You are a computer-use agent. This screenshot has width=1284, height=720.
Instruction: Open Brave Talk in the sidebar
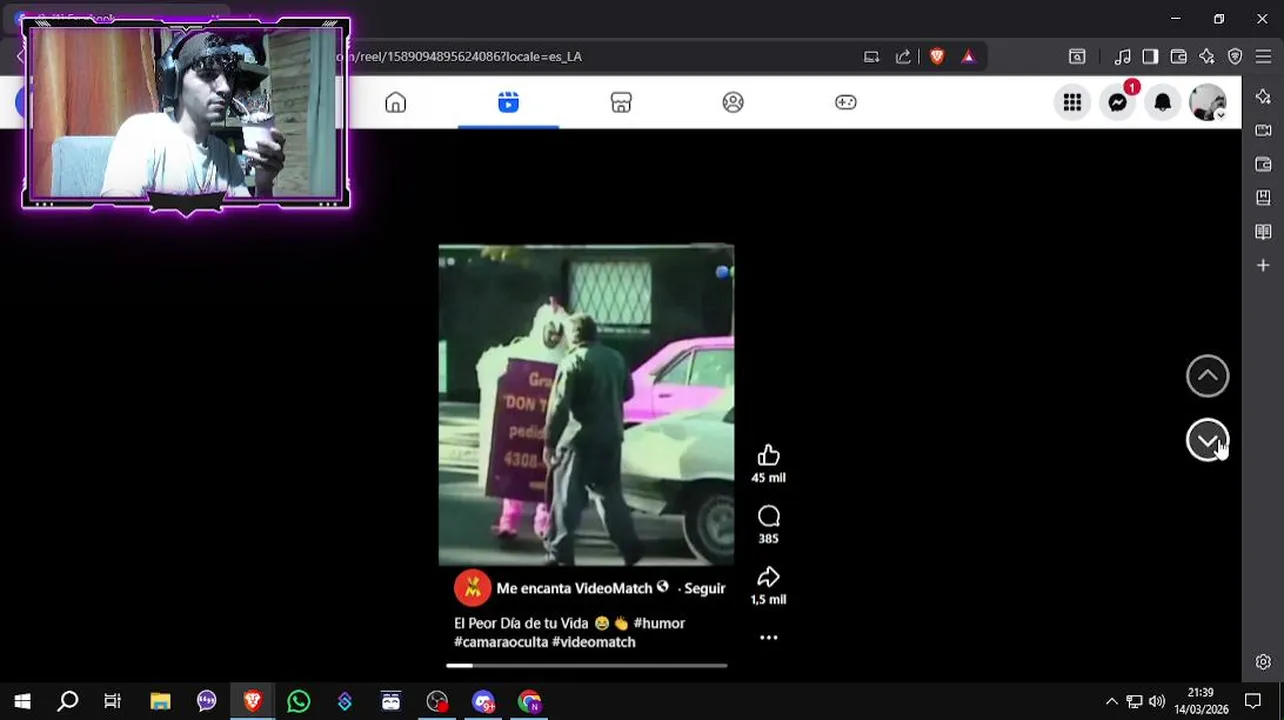1263,130
